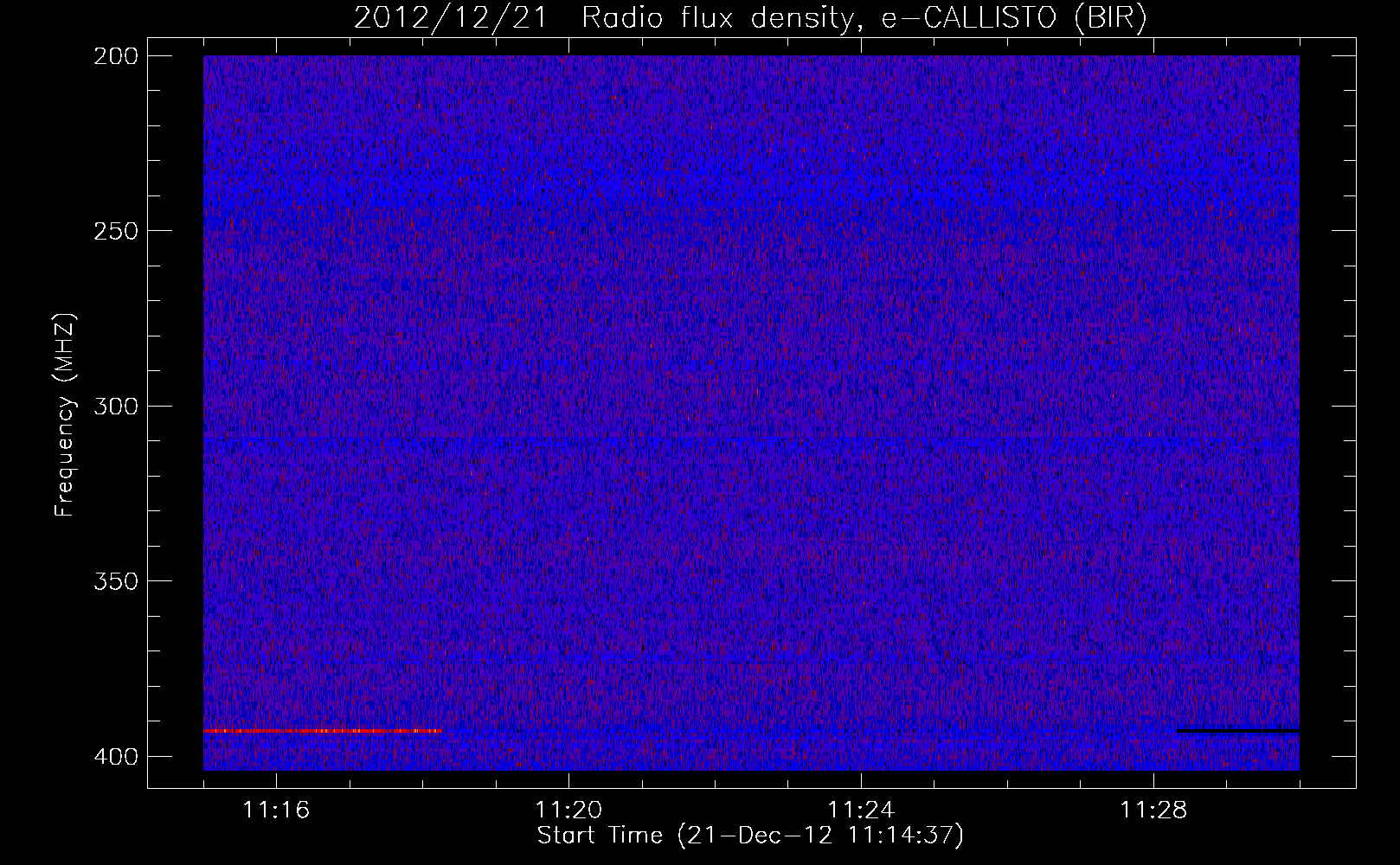Click the black horizontal line near 393 MHz
Image resolution: width=1400 pixels, height=865 pixels.
[1238, 731]
